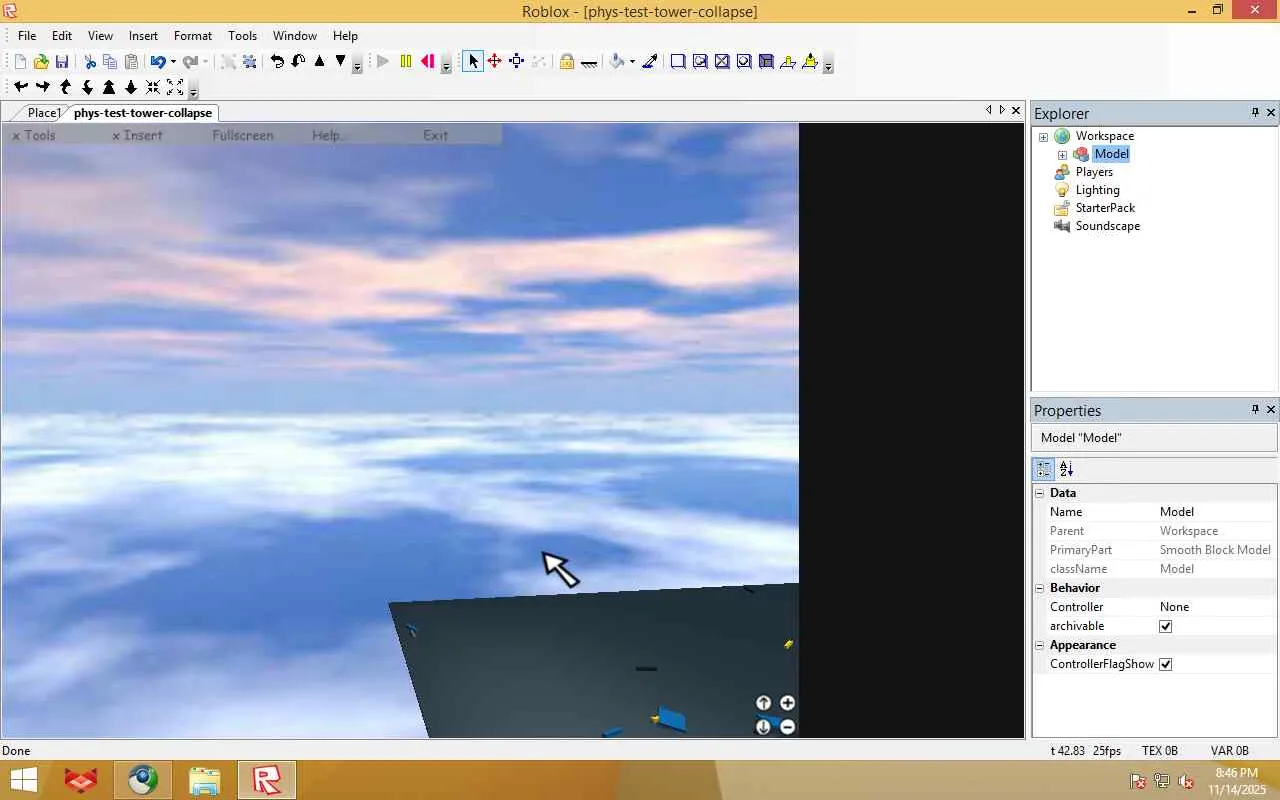Switch to Categorized view in Properties
This screenshot has width=1280, height=800.
click(1044, 469)
